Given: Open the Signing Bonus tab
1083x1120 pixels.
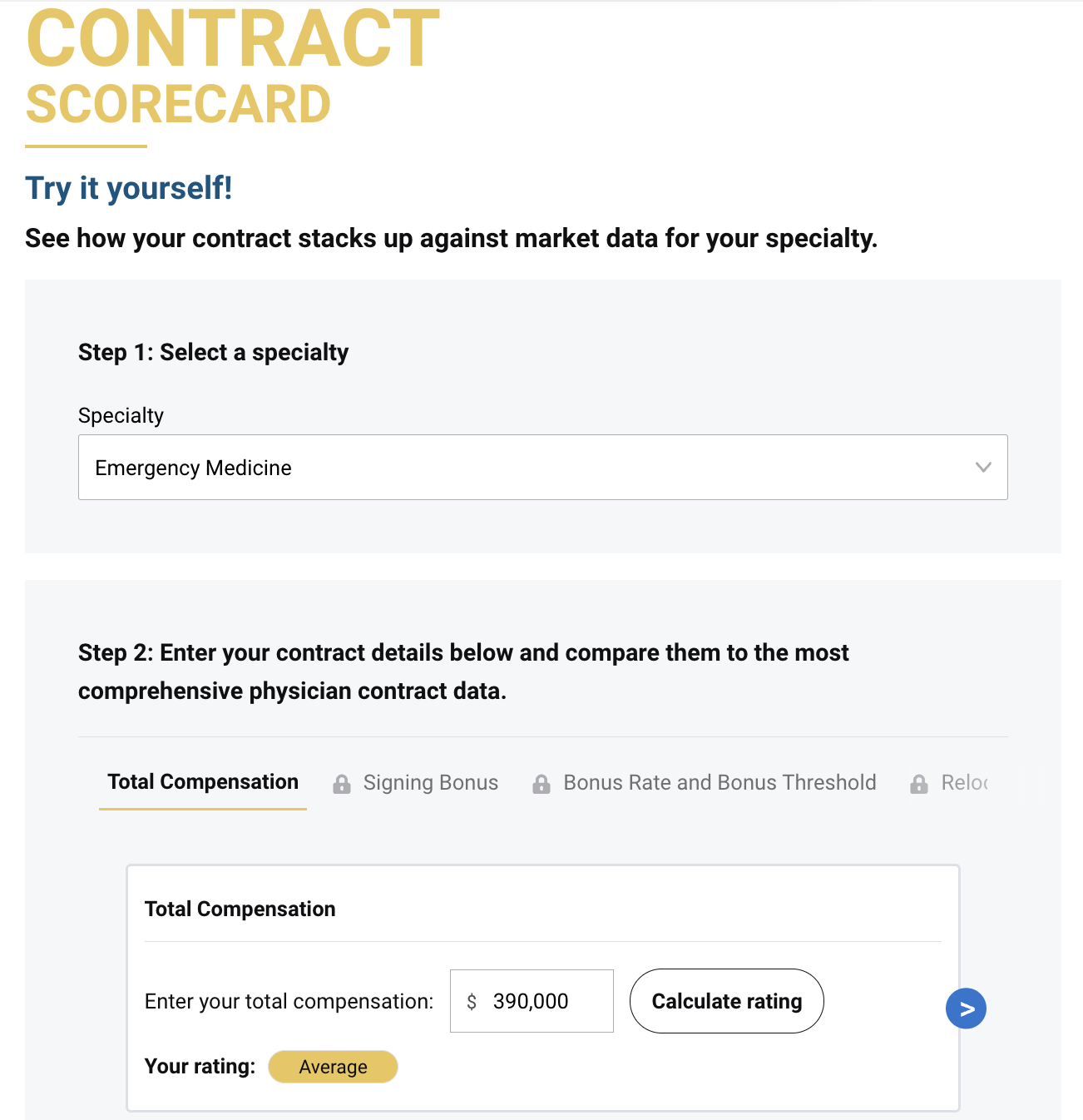Looking at the screenshot, I should coord(430,783).
